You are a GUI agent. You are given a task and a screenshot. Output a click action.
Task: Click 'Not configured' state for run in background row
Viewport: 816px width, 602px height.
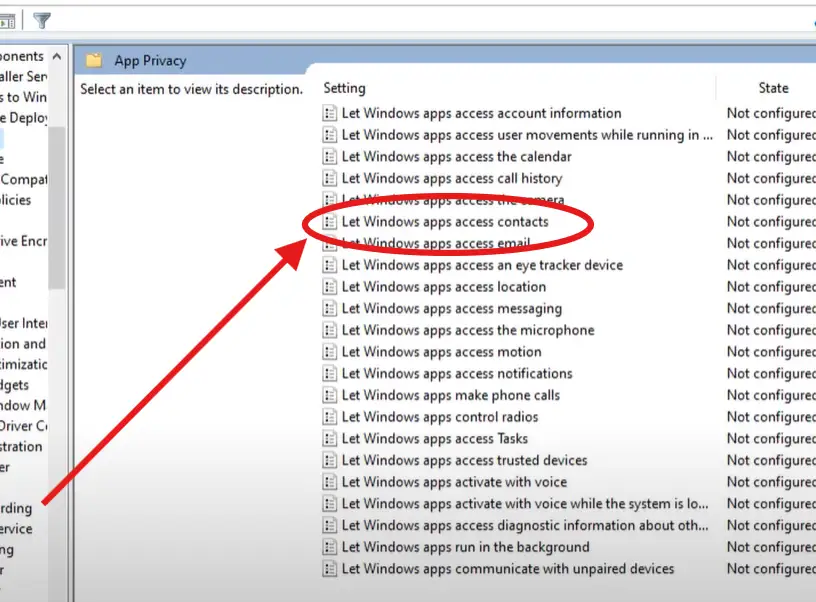(771, 547)
